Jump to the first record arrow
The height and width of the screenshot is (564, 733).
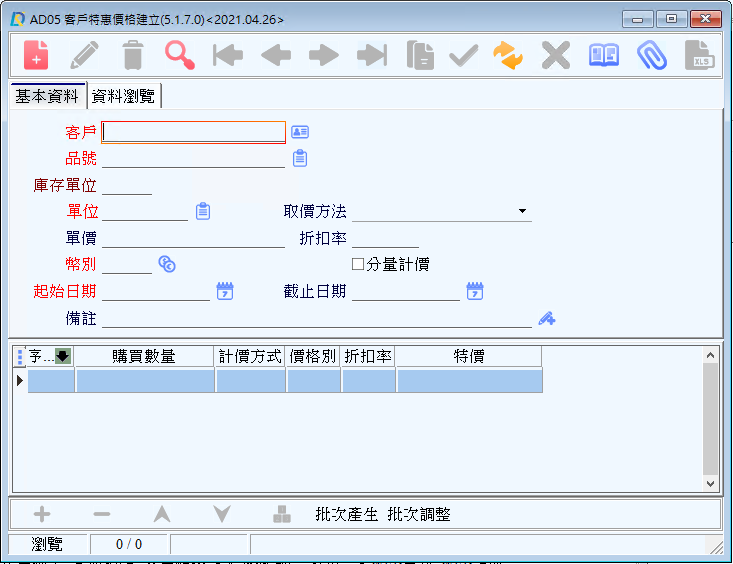click(x=228, y=55)
